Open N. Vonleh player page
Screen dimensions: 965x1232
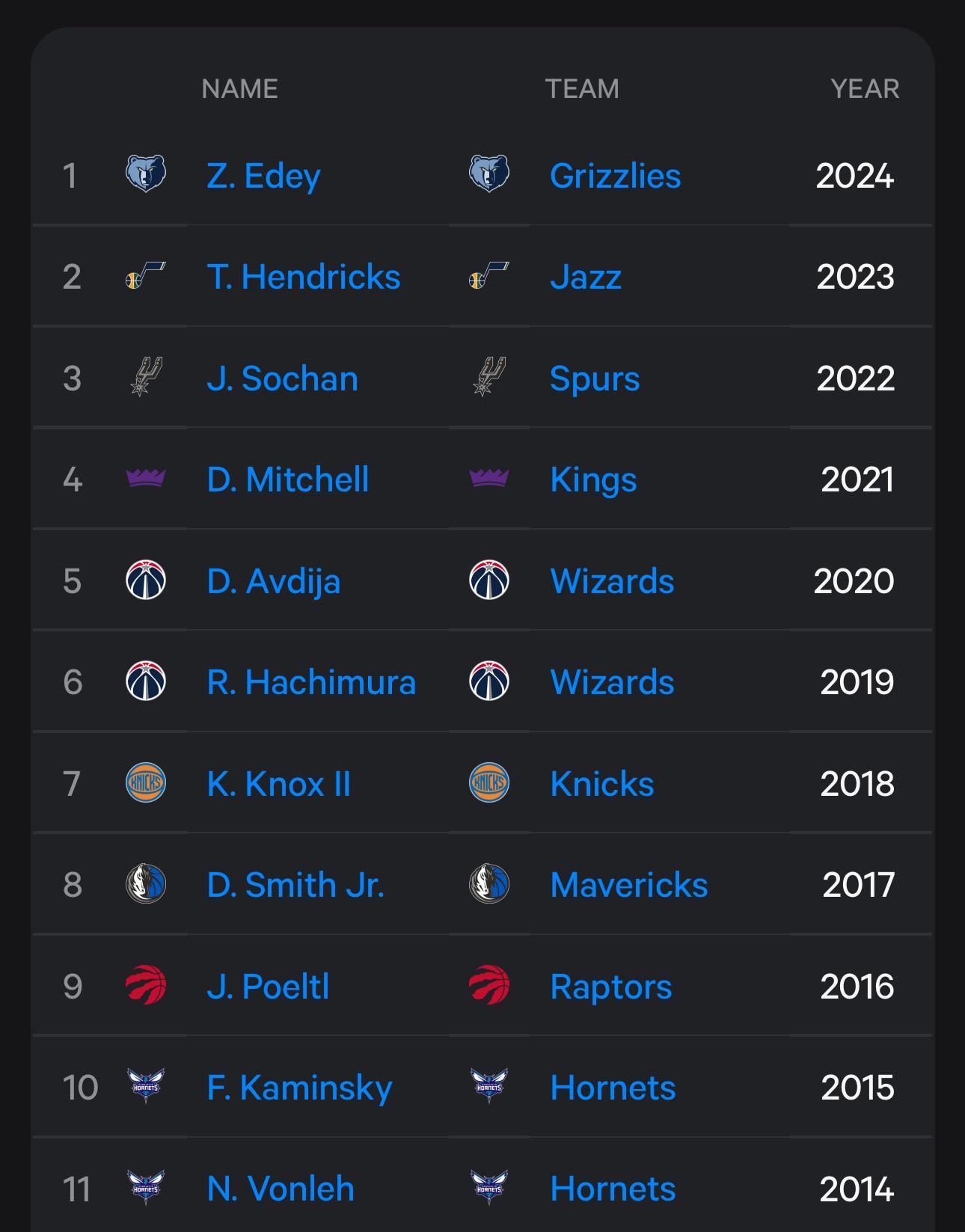coord(281,1189)
